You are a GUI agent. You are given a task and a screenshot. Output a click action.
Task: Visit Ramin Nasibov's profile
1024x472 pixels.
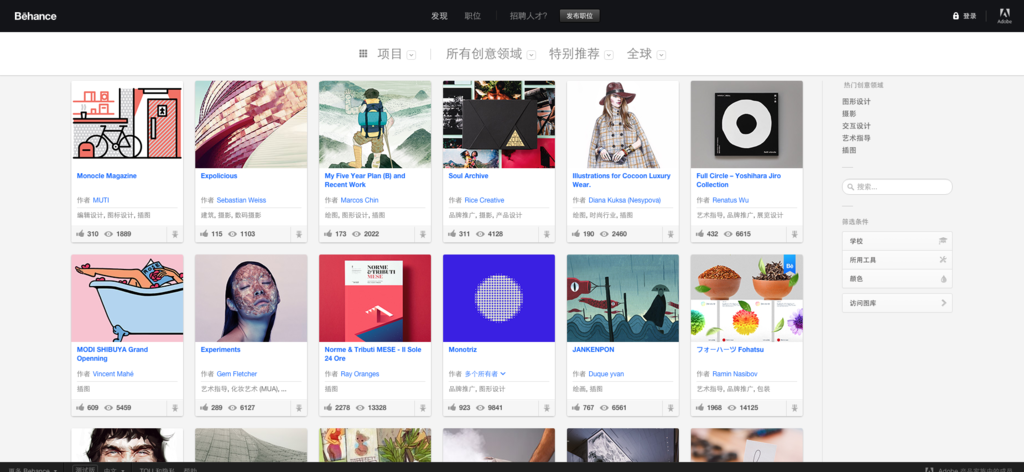point(735,373)
